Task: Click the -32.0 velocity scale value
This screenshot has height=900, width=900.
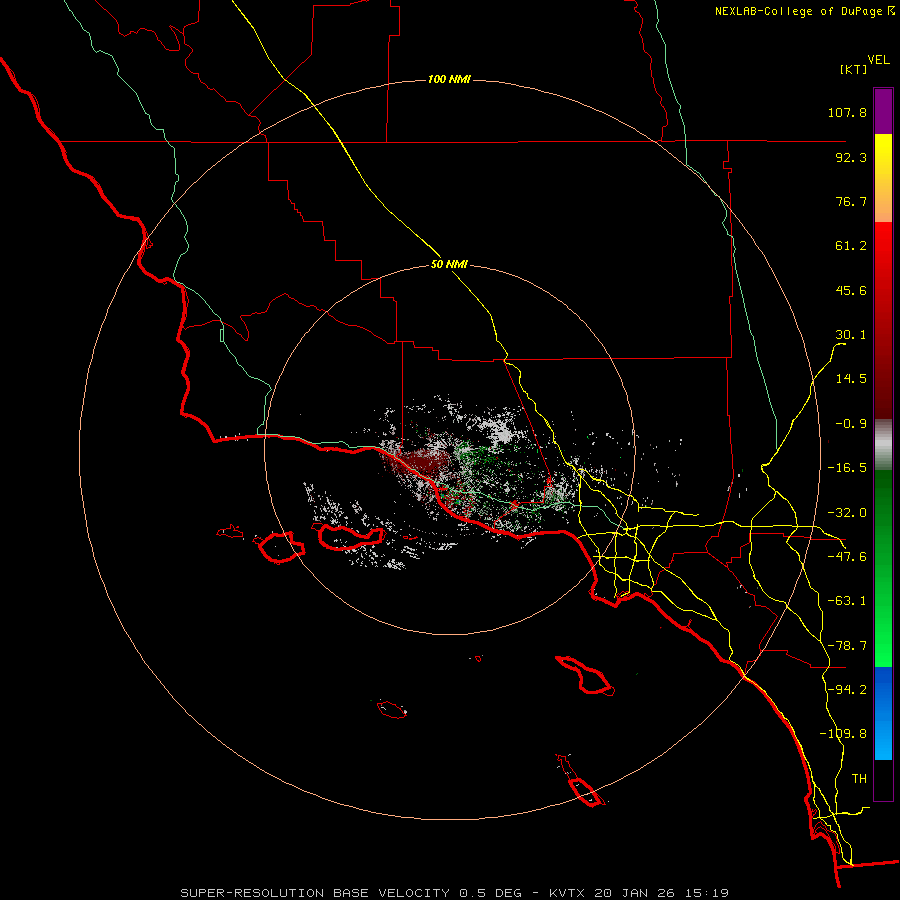Action: coord(847,513)
